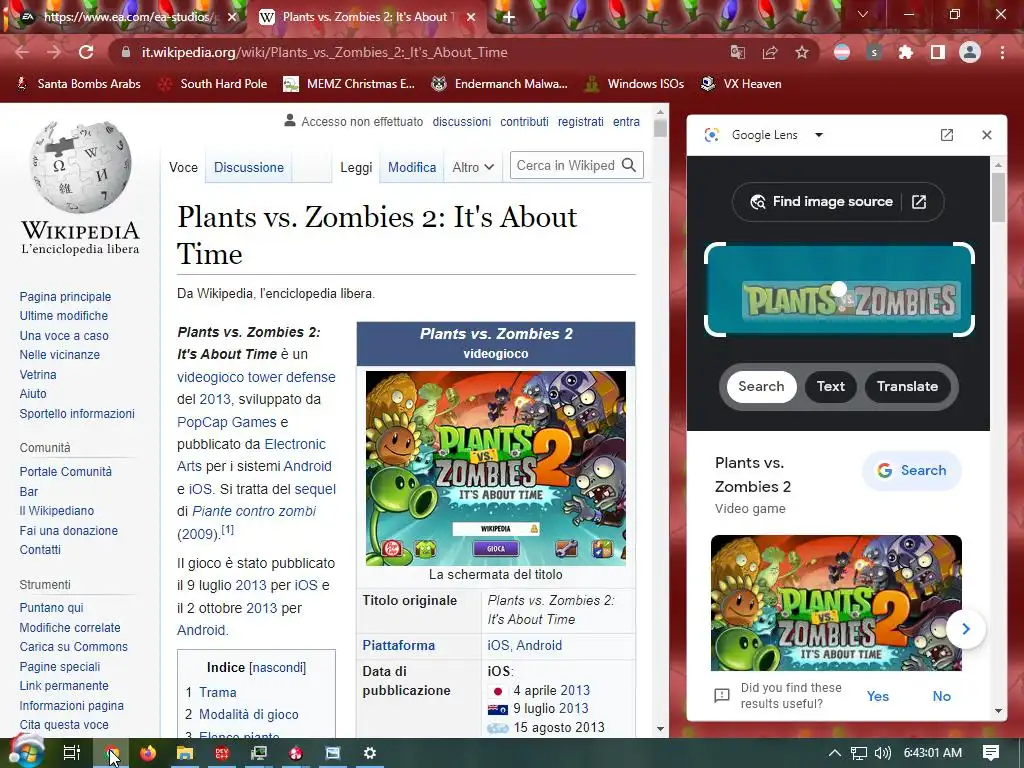This screenshot has height=768, width=1024.
Task: Open the game title screen image in infobox
Action: pos(496,468)
